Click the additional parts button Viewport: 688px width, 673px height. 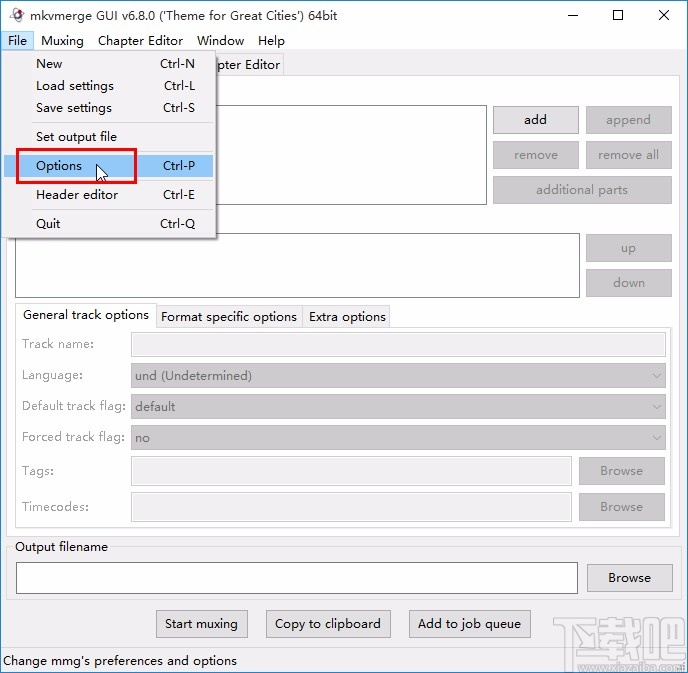(582, 190)
